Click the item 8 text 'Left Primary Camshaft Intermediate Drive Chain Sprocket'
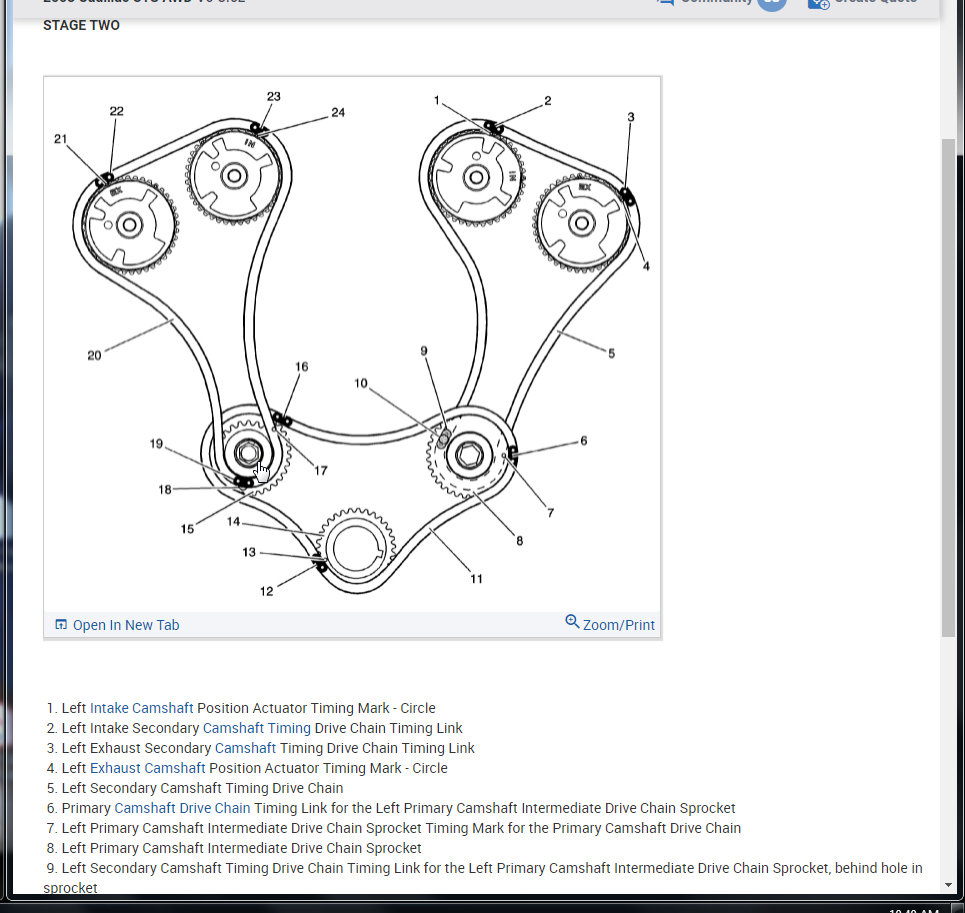 point(241,848)
